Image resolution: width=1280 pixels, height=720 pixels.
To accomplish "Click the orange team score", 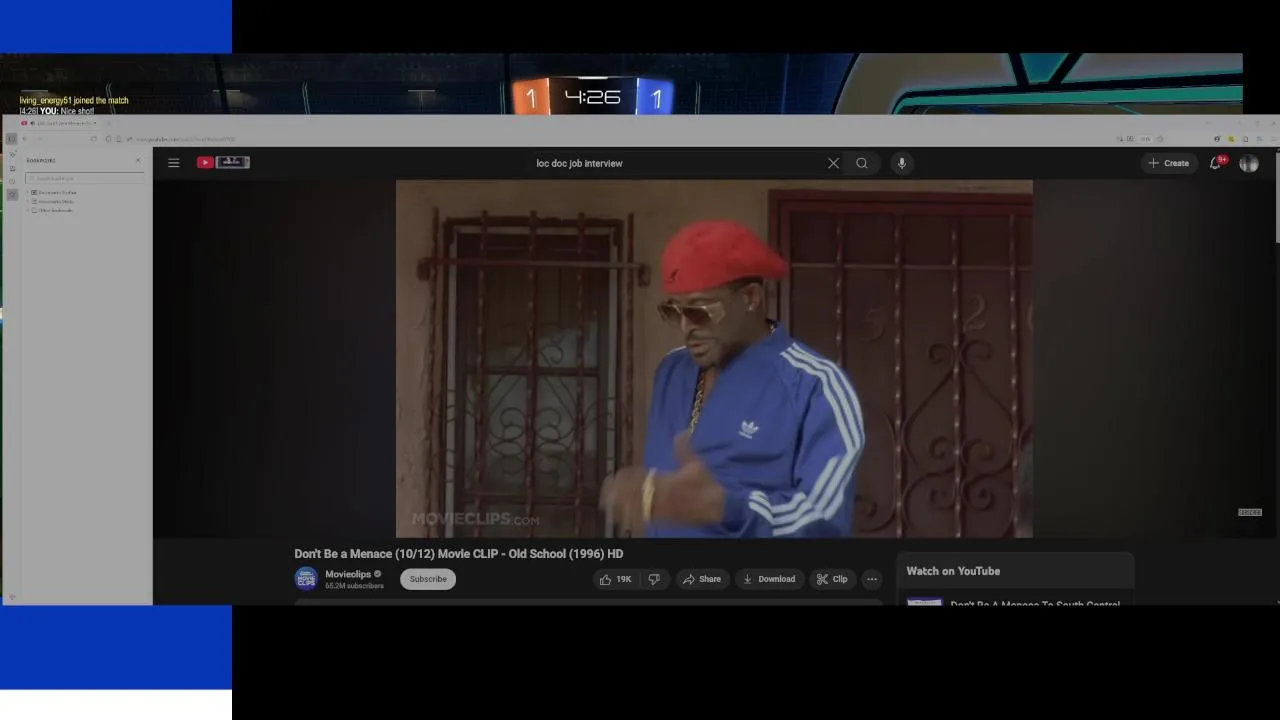I will pyautogui.click(x=531, y=98).
